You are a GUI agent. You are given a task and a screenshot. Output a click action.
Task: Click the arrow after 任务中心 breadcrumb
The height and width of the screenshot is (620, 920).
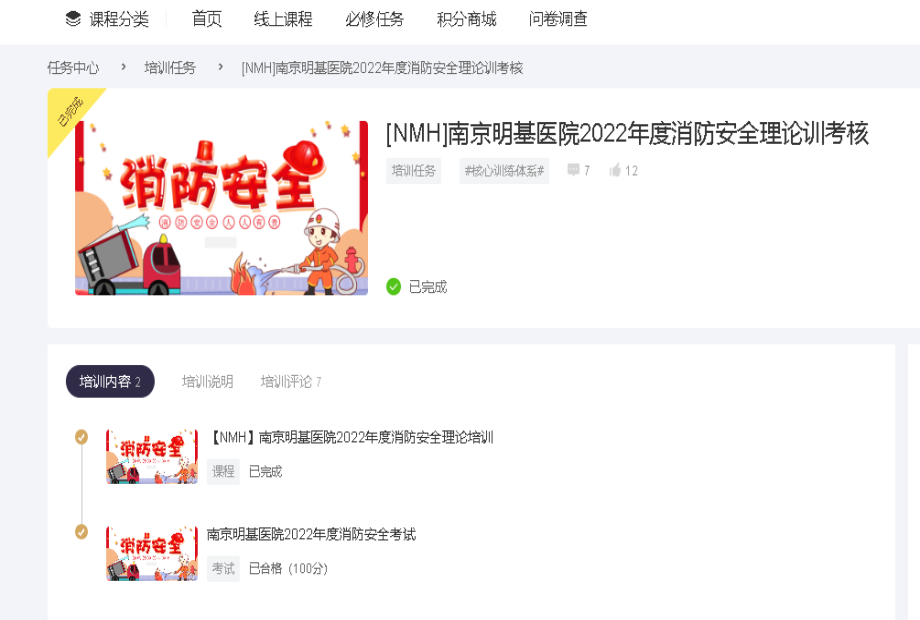pos(123,67)
